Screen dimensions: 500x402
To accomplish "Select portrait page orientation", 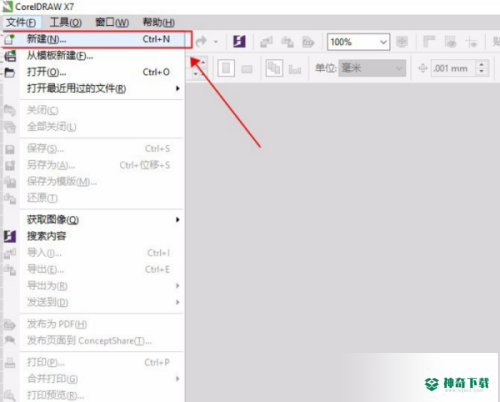I will click(x=226, y=68).
